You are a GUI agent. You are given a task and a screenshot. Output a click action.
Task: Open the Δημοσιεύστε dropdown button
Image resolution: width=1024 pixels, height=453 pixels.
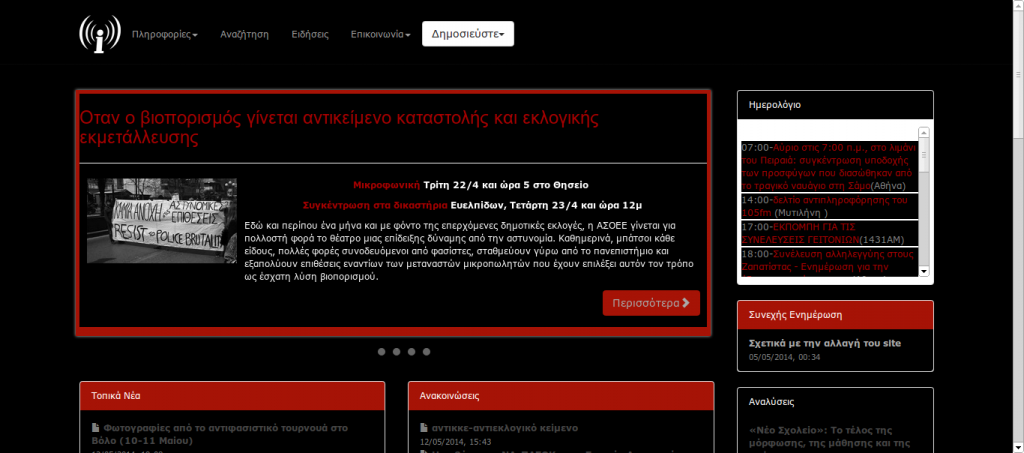(x=468, y=34)
